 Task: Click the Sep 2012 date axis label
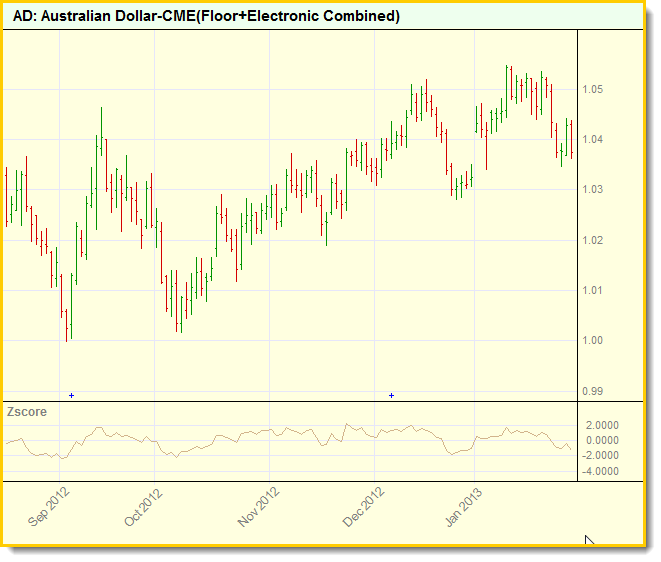[51, 507]
